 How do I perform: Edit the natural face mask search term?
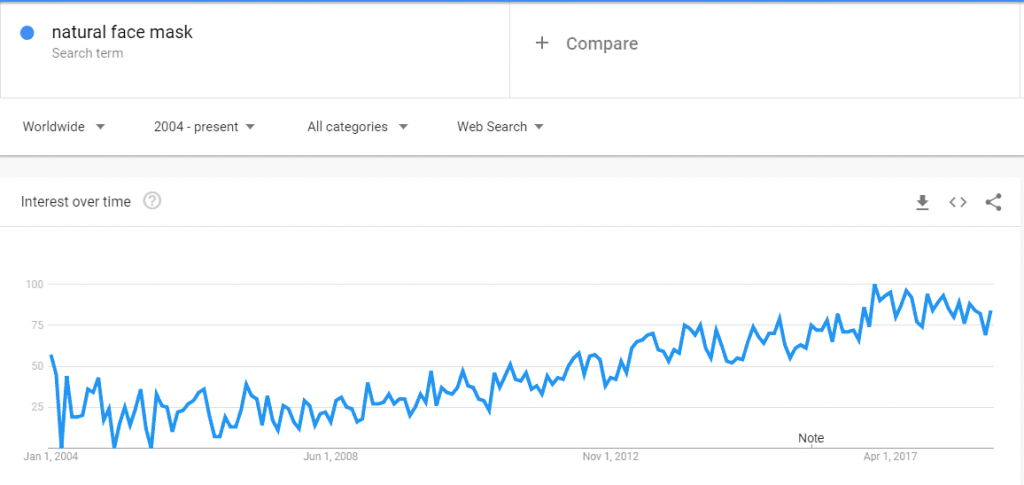pos(122,32)
